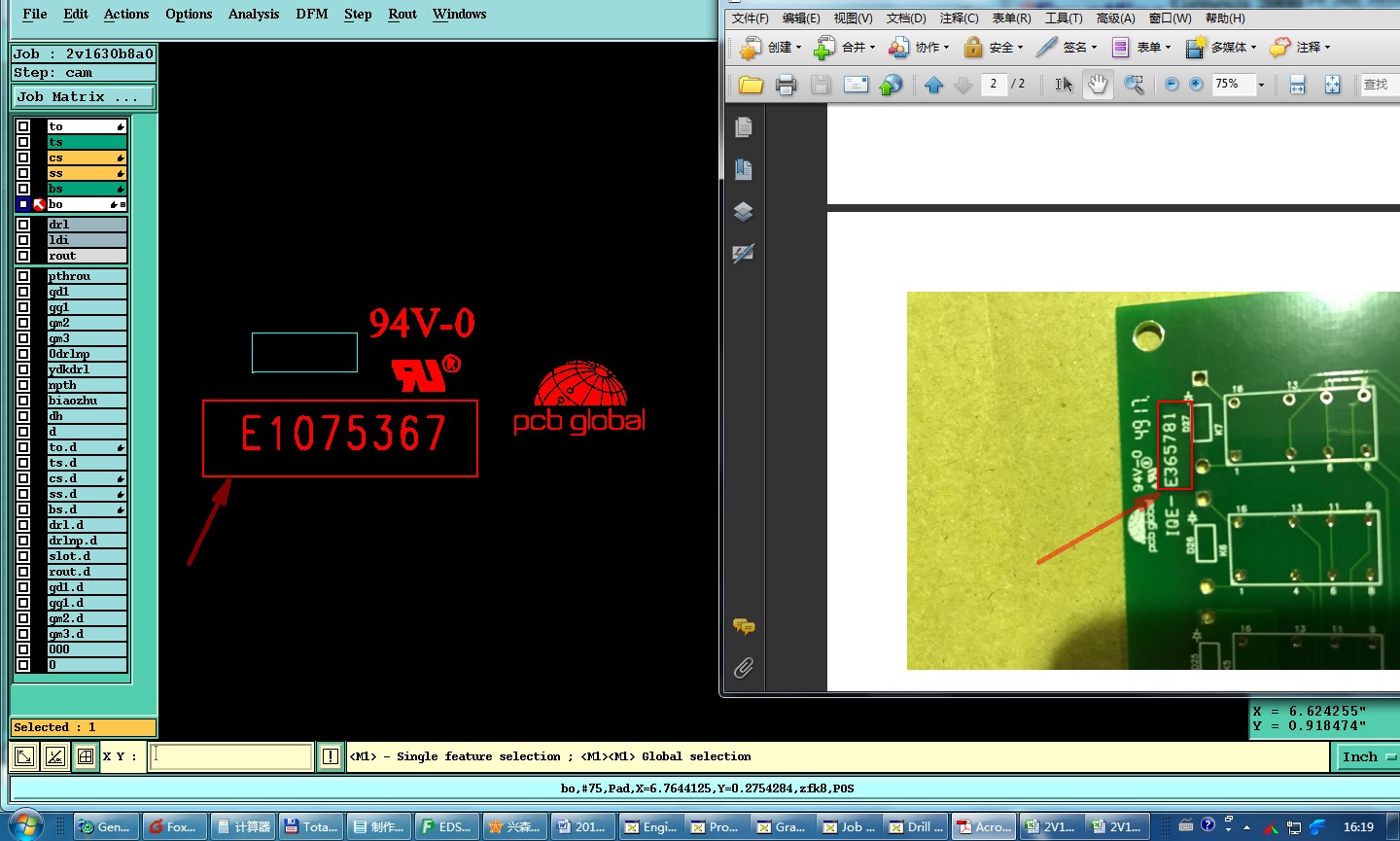Select the text Select tool in Acrobat
Image resolution: width=1400 pixels, height=841 pixels.
pyautogui.click(x=1064, y=85)
